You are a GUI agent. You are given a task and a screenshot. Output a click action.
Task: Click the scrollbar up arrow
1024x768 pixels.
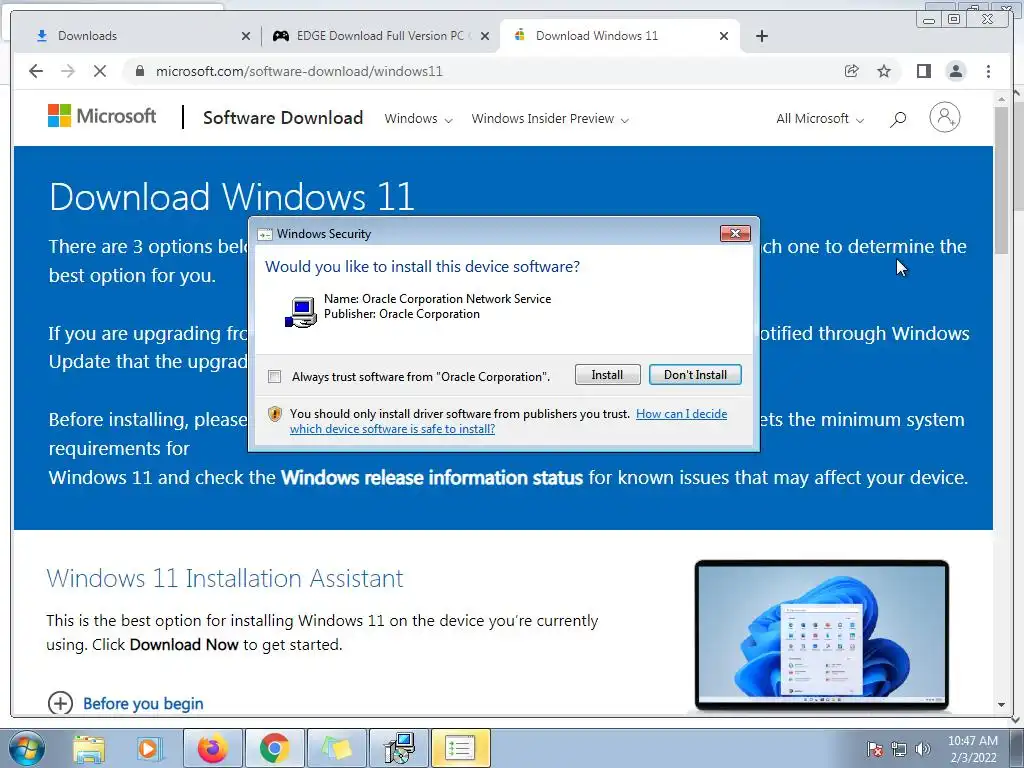coord(1002,99)
